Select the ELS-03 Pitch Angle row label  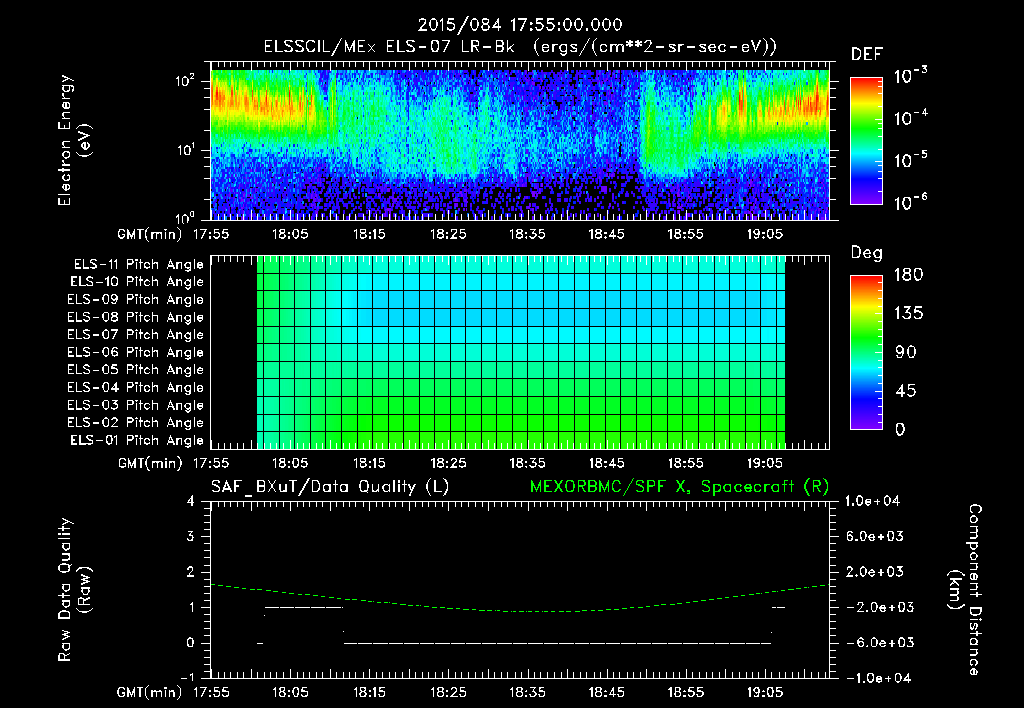click(x=135, y=406)
